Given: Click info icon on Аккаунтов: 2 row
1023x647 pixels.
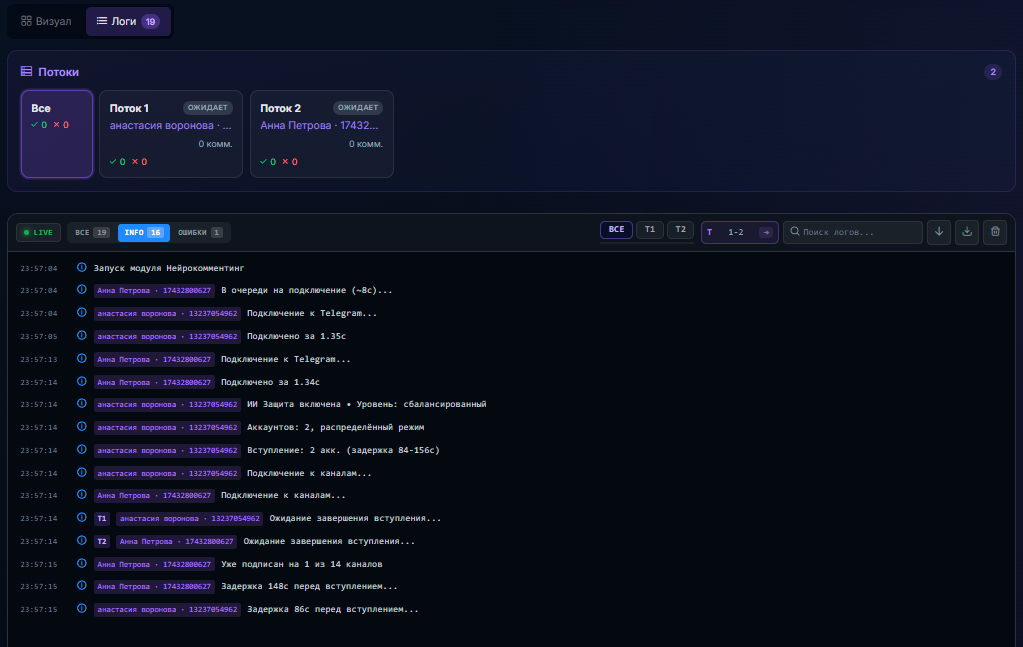Looking at the screenshot, I should (x=82, y=427).
